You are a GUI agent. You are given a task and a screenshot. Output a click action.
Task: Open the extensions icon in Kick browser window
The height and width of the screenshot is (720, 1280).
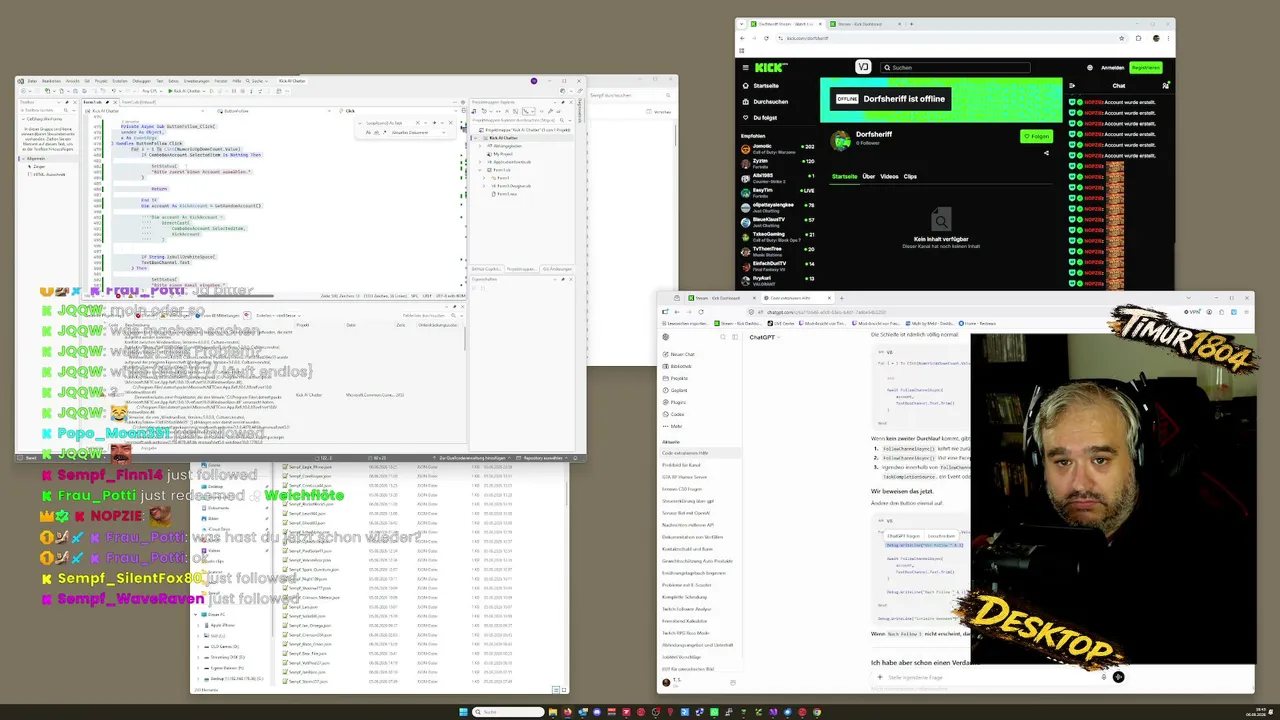[x=1138, y=38]
